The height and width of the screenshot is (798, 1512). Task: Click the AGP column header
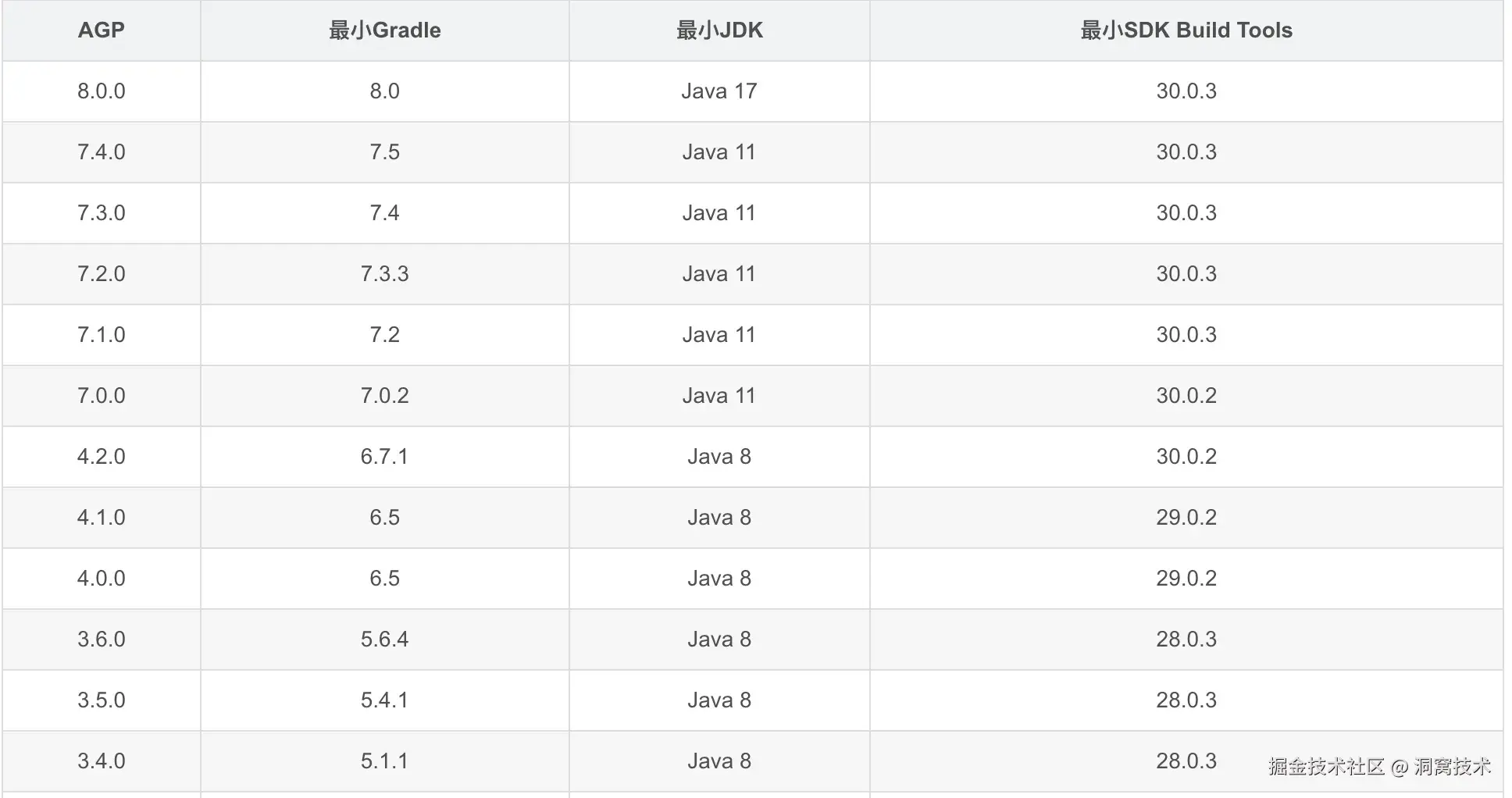point(102,30)
